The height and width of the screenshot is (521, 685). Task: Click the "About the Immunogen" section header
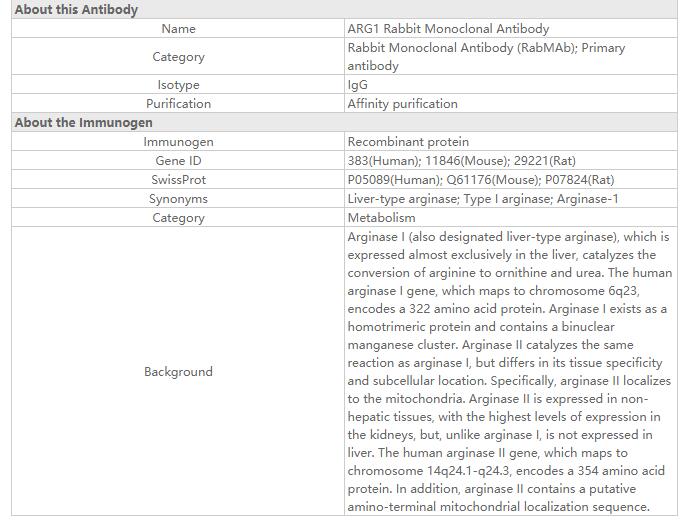point(84,123)
